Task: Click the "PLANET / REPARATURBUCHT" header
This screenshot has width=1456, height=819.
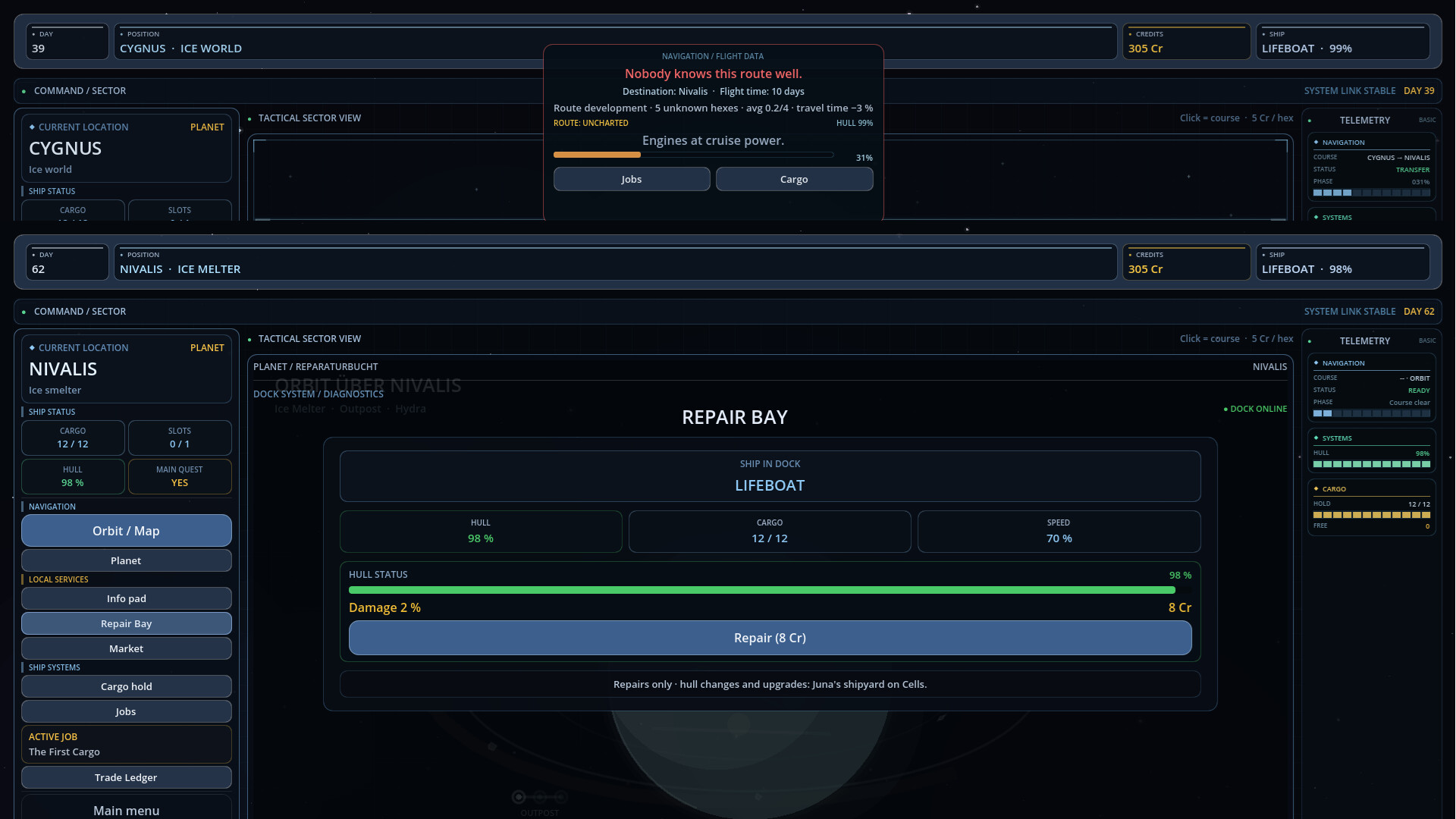Action: 315,367
